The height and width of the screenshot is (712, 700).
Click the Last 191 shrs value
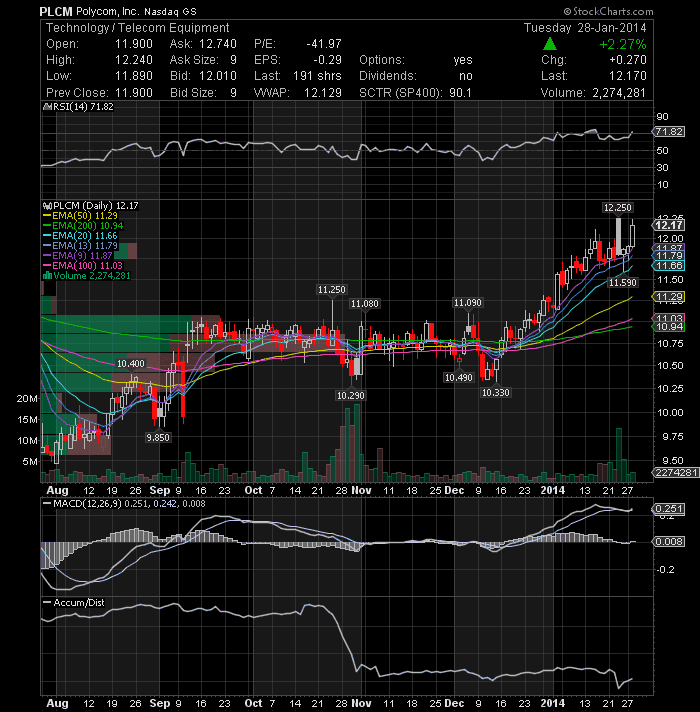(317, 76)
